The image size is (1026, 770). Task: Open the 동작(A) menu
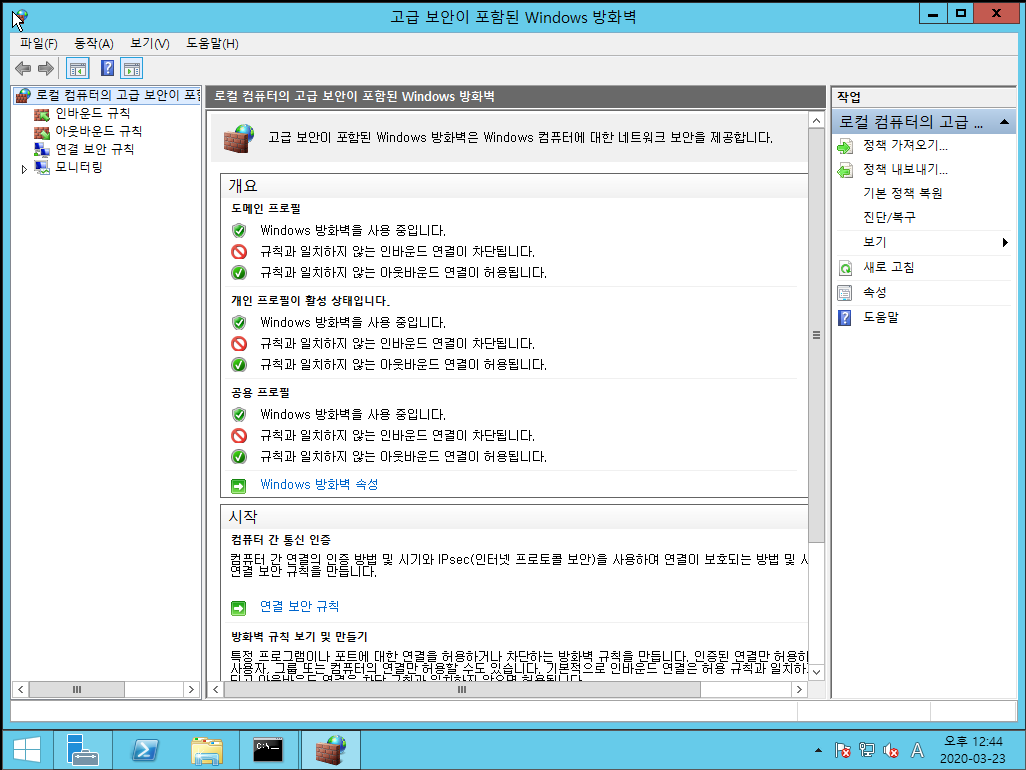pos(94,44)
